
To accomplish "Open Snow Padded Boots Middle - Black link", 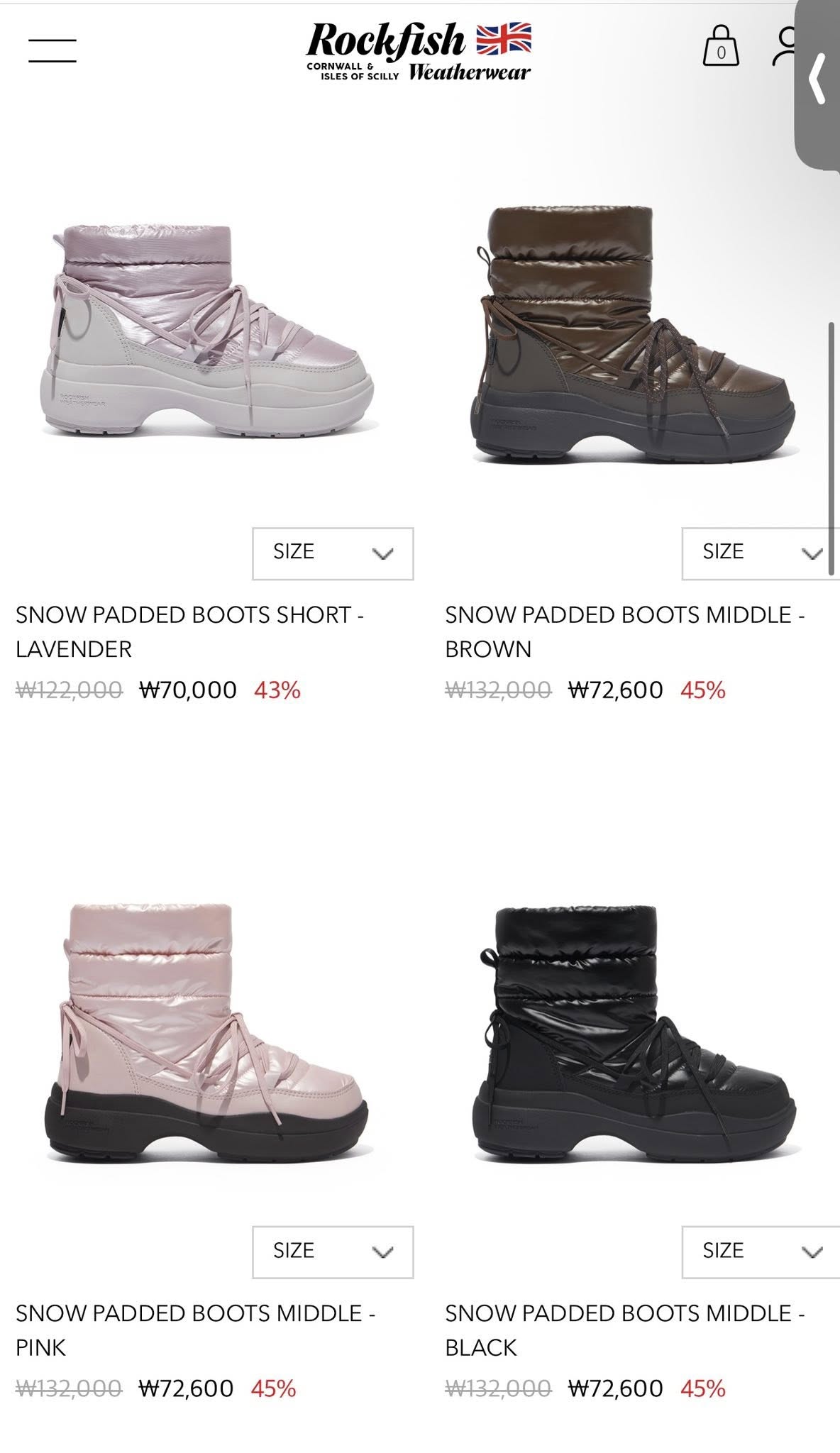I will click(x=625, y=1330).
